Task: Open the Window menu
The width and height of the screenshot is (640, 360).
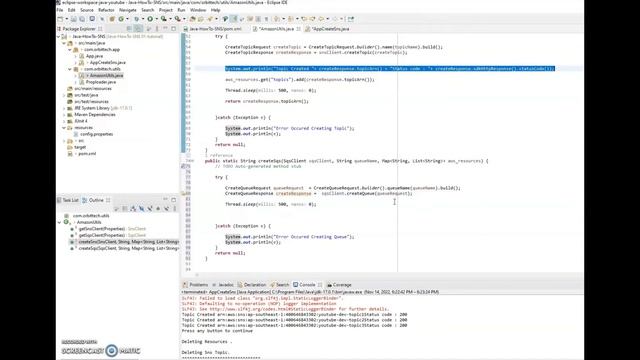Action: [198, 10]
